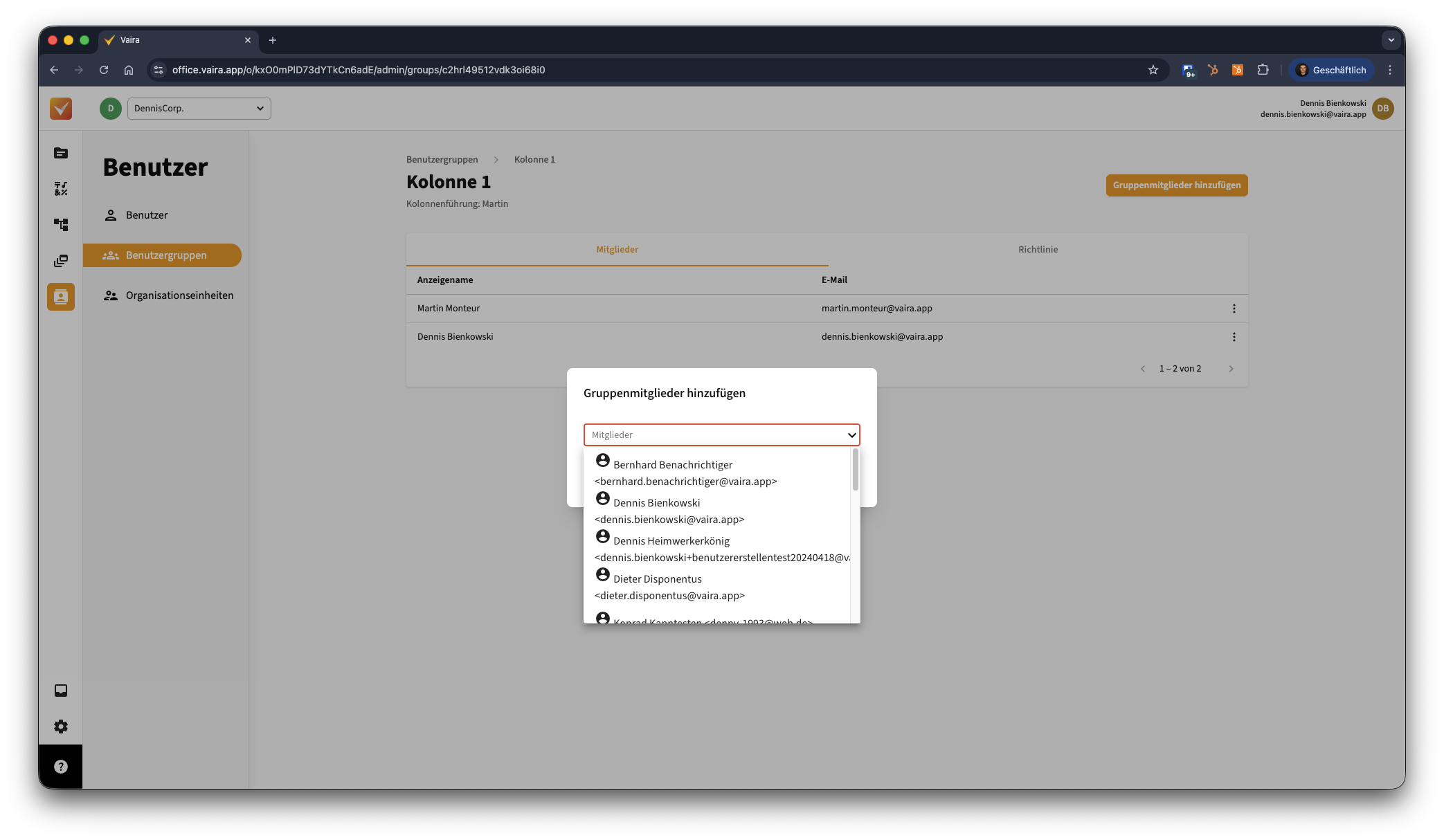Open Organisationseinheiten in the side menu
The height and width of the screenshot is (840, 1444).
(179, 295)
